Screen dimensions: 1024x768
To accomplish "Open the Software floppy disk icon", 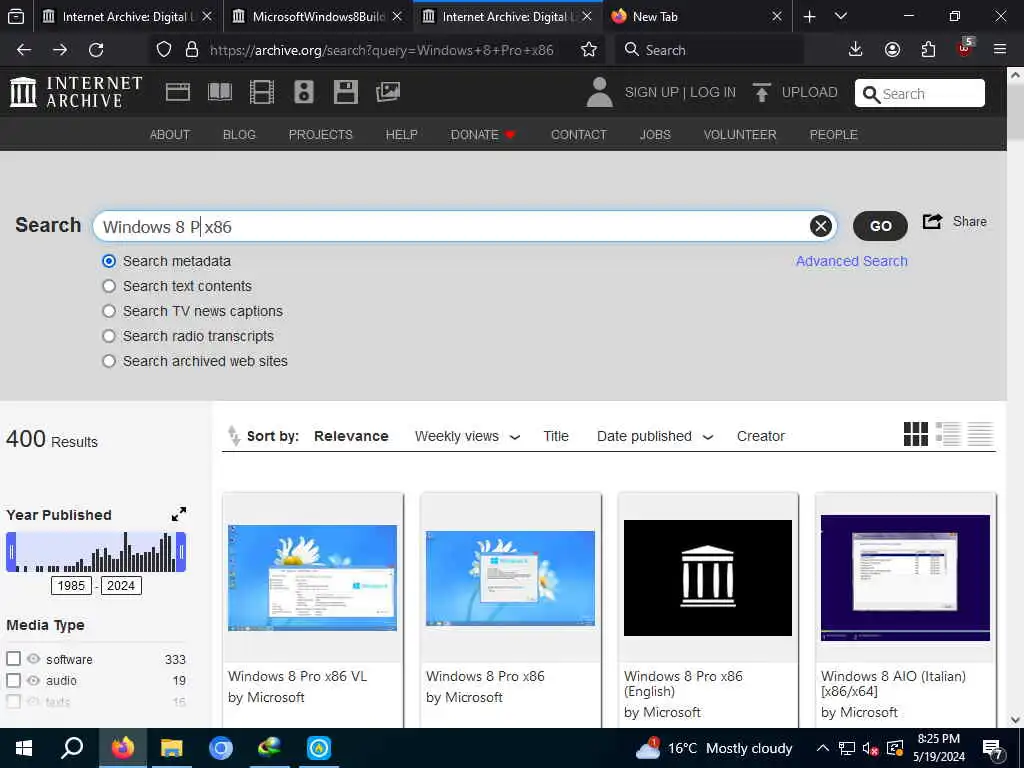I will click(345, 92).
